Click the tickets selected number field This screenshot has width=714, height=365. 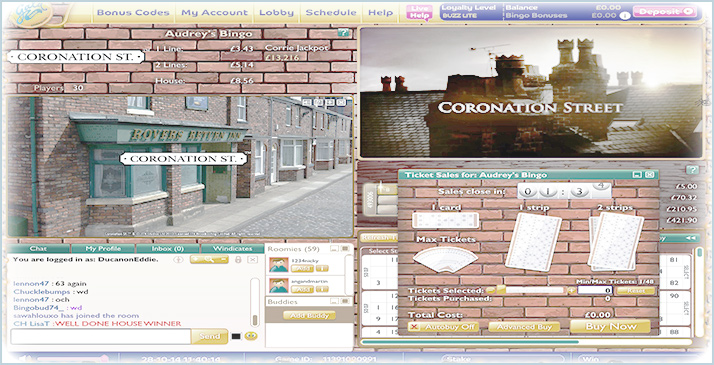[595, 290]
